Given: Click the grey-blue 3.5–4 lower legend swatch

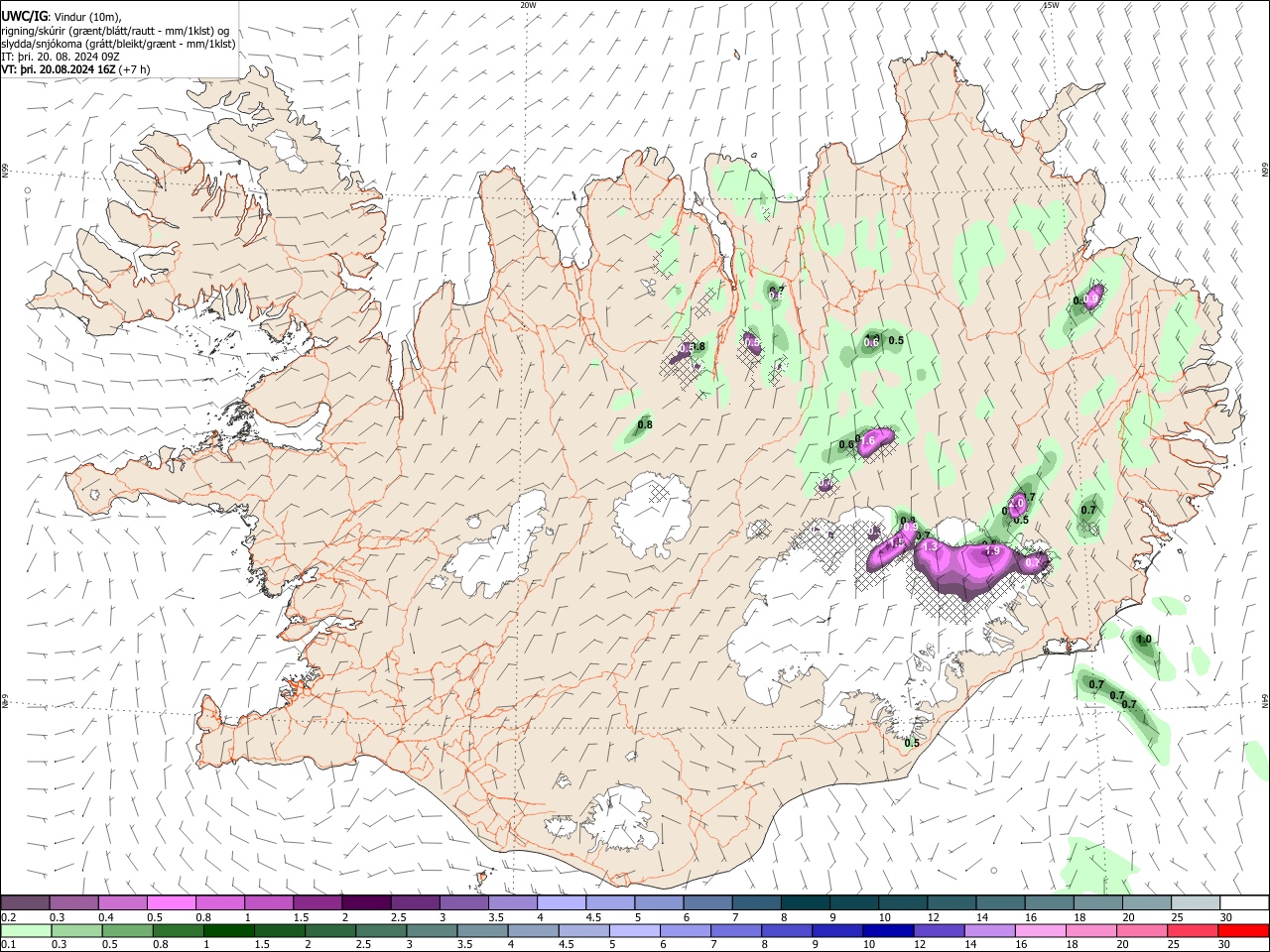Looking at the screenshot, I should (x=482, y=930).
